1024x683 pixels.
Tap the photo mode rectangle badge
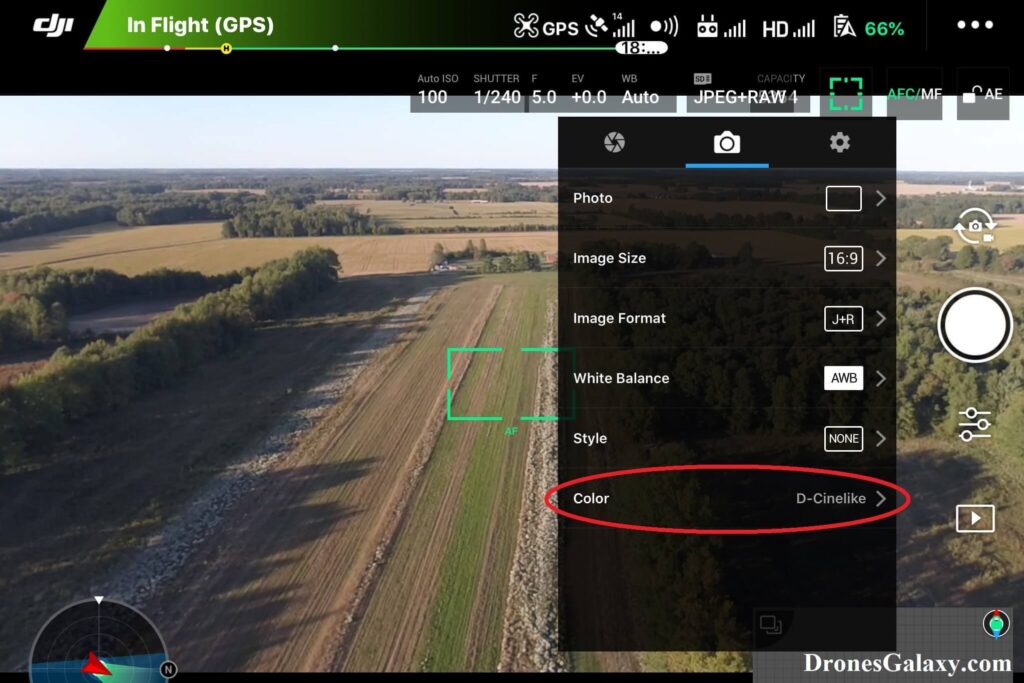coord(843,199)
